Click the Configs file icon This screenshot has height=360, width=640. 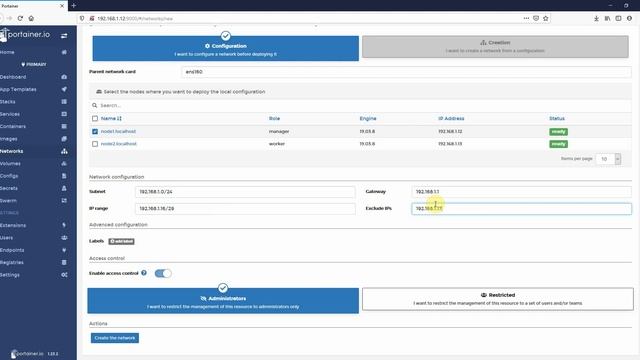[64, 176]
